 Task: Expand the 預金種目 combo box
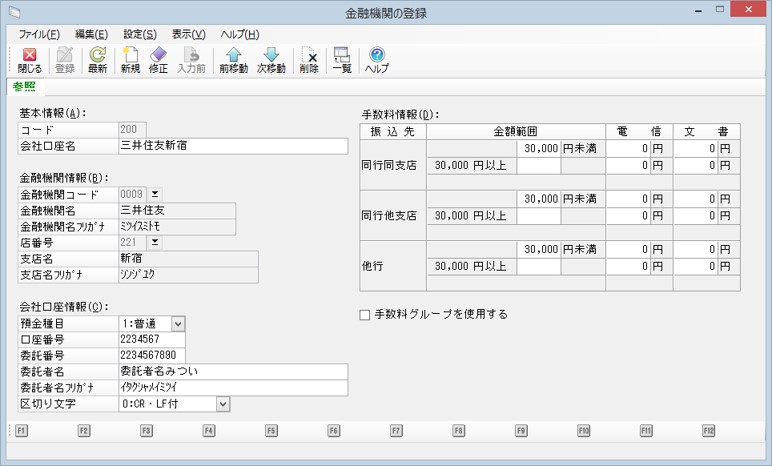click(x=178, y=324)
